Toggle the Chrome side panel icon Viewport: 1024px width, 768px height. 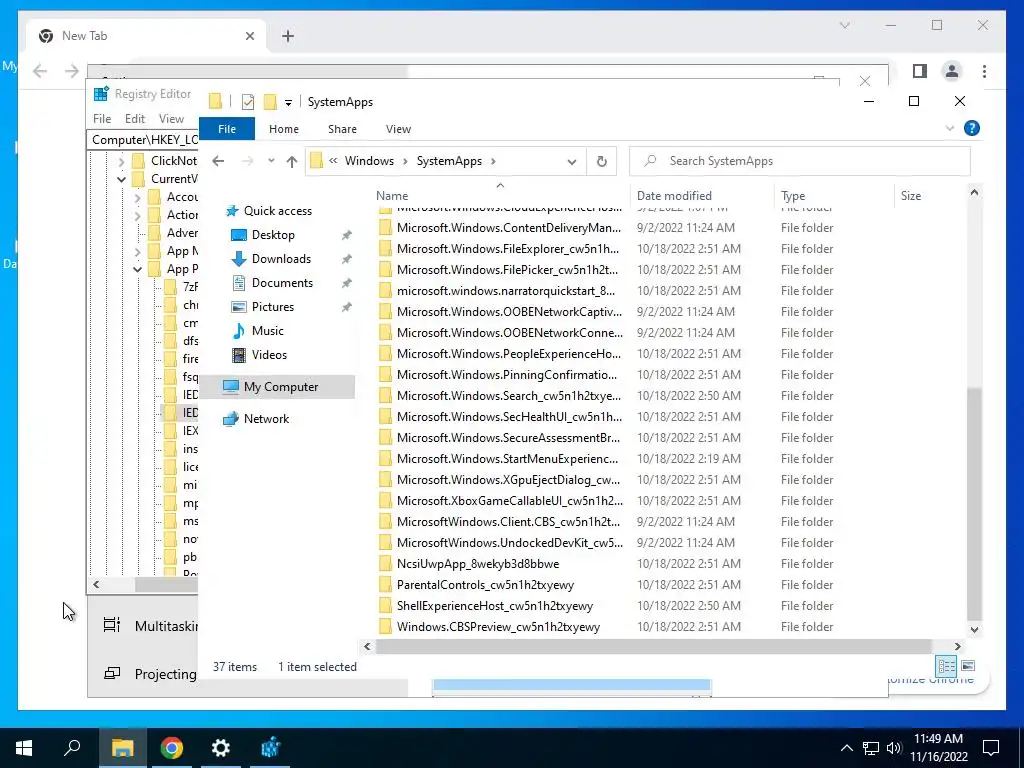pos(920,71)
